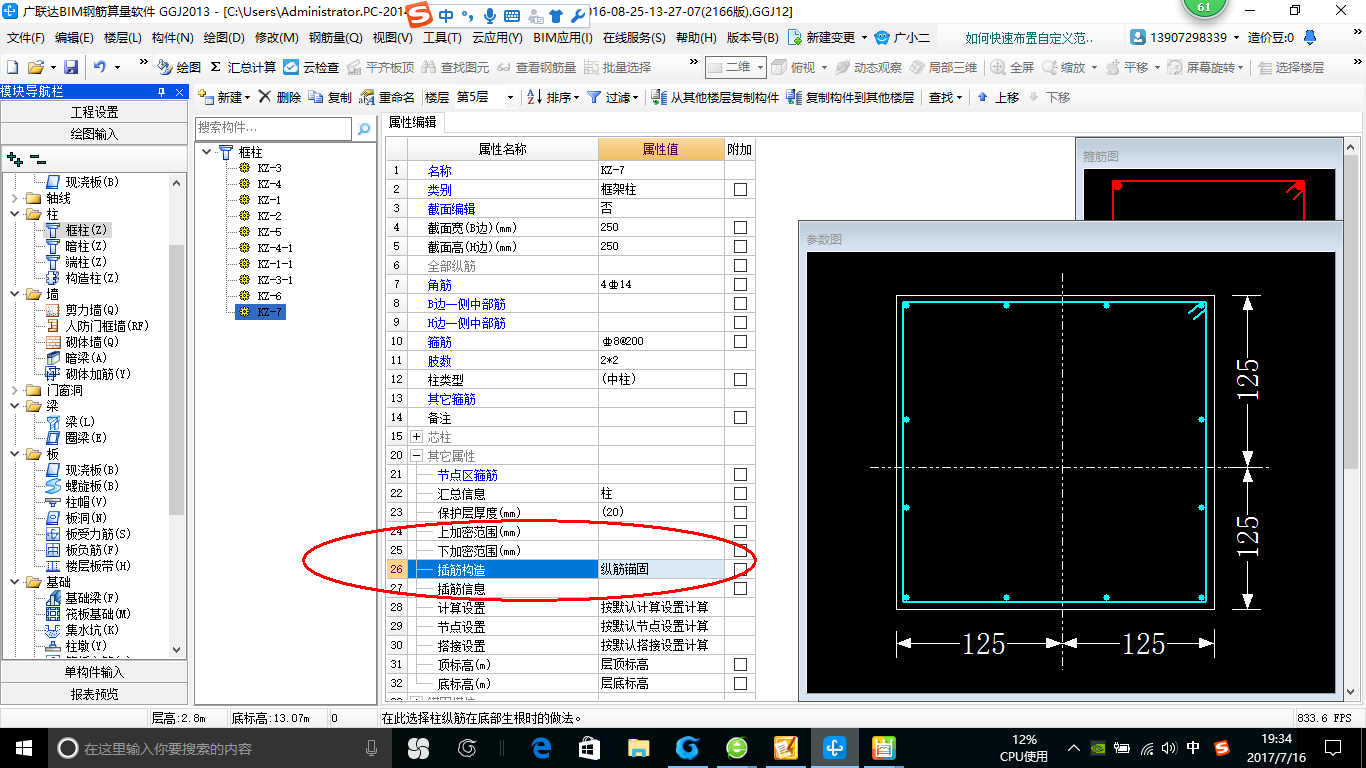Switch to 绘图 drawing mode
The width and height of the screenshot is (1366, 768).
click(180, 67)
